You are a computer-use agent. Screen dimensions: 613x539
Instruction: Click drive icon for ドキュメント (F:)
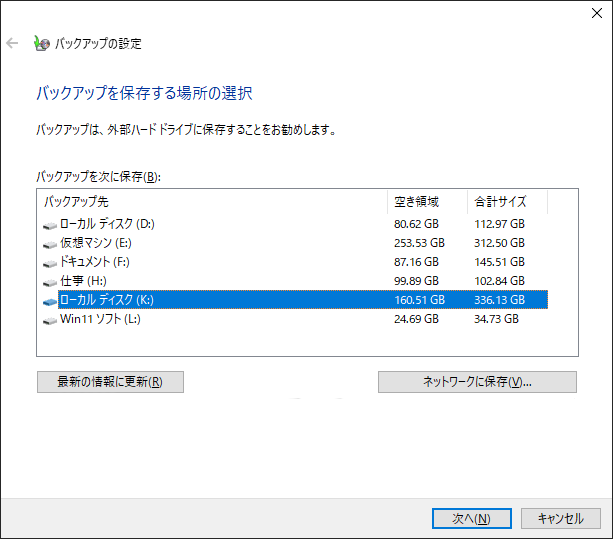click(50, 263)
